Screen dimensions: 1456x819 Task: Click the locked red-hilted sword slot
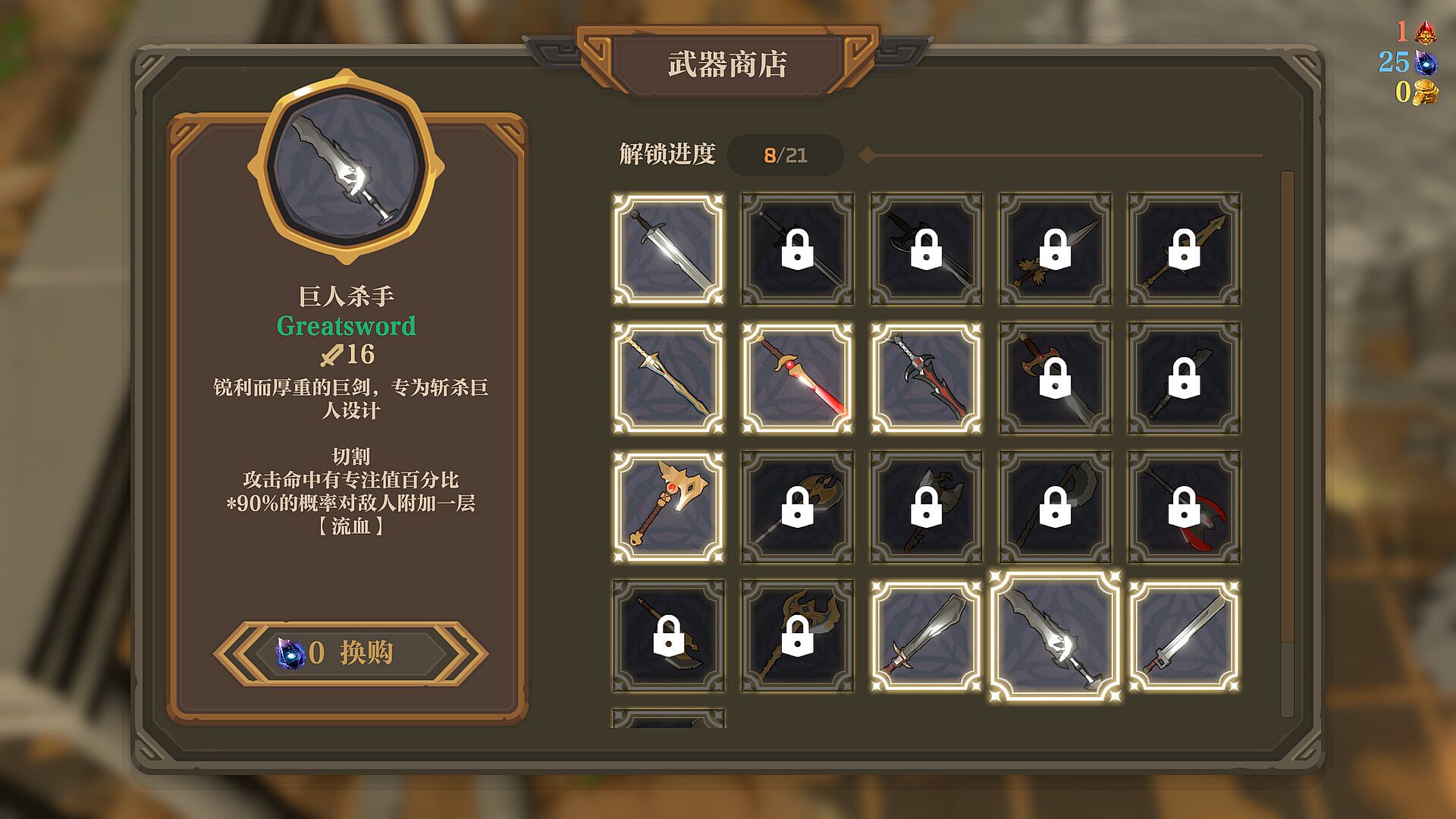(x=1055, y=378)
